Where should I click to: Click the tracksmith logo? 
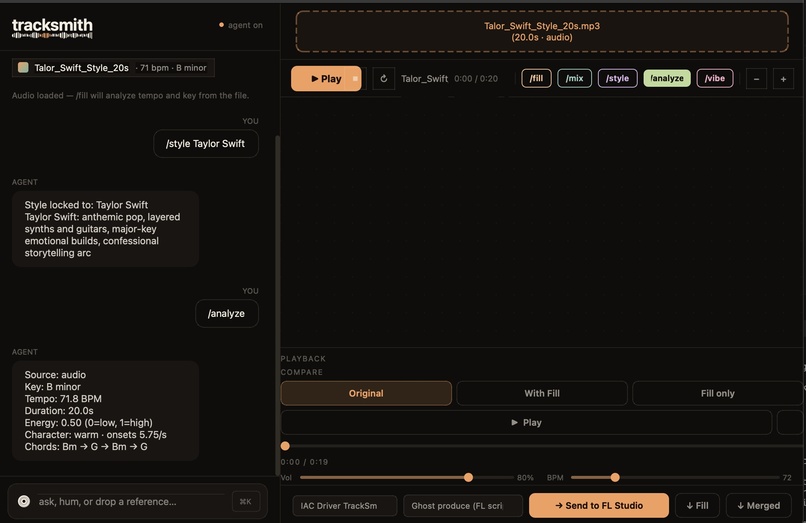[x=52, y=28]
